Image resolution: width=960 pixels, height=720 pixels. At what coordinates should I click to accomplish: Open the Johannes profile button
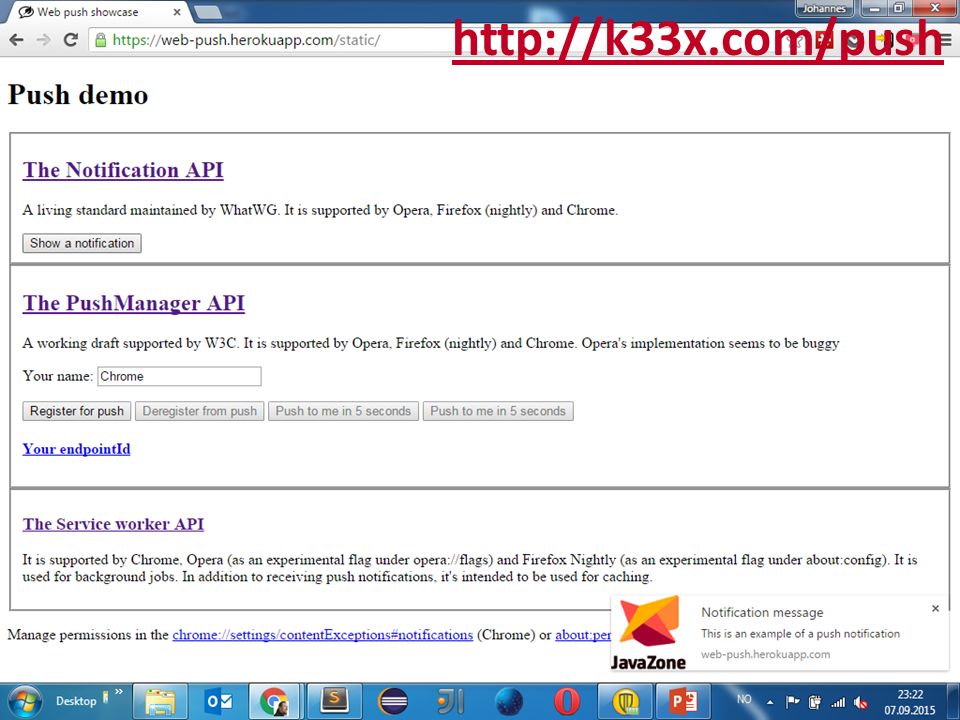point(824,9)
